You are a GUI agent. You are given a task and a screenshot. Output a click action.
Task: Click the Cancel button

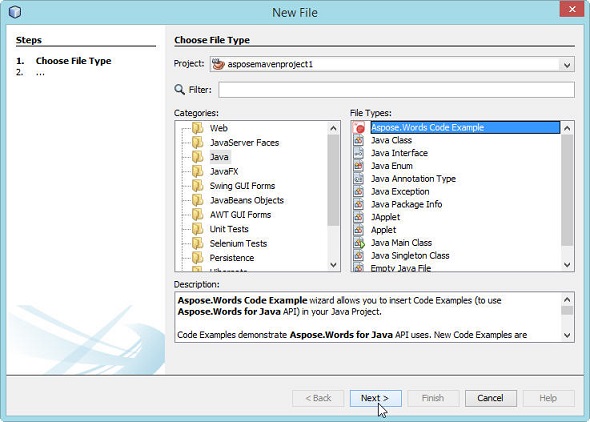pyautogui.click(x=491, y=398)
